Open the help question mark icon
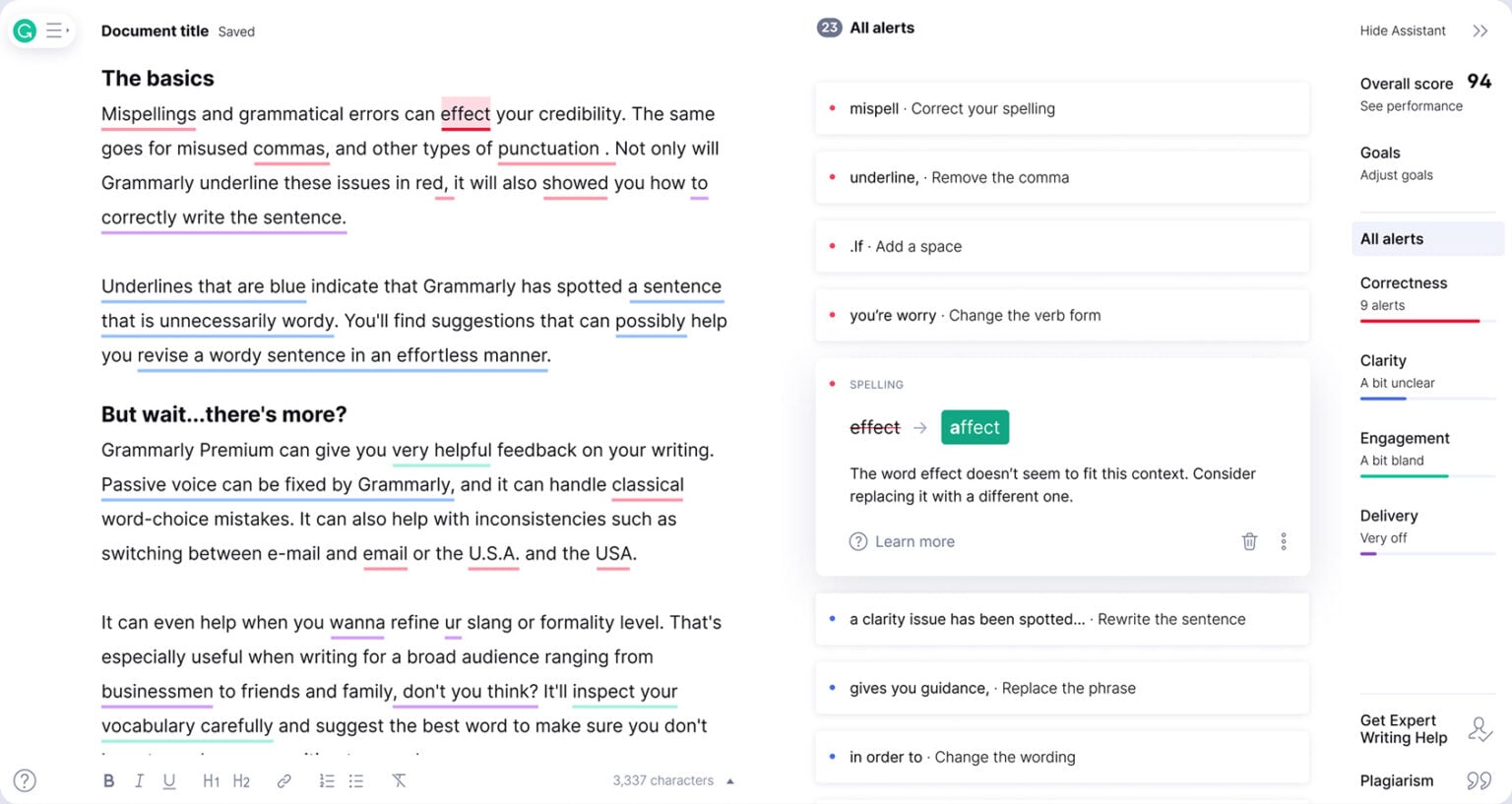1512x804 pixels. (x=26, y=780)
